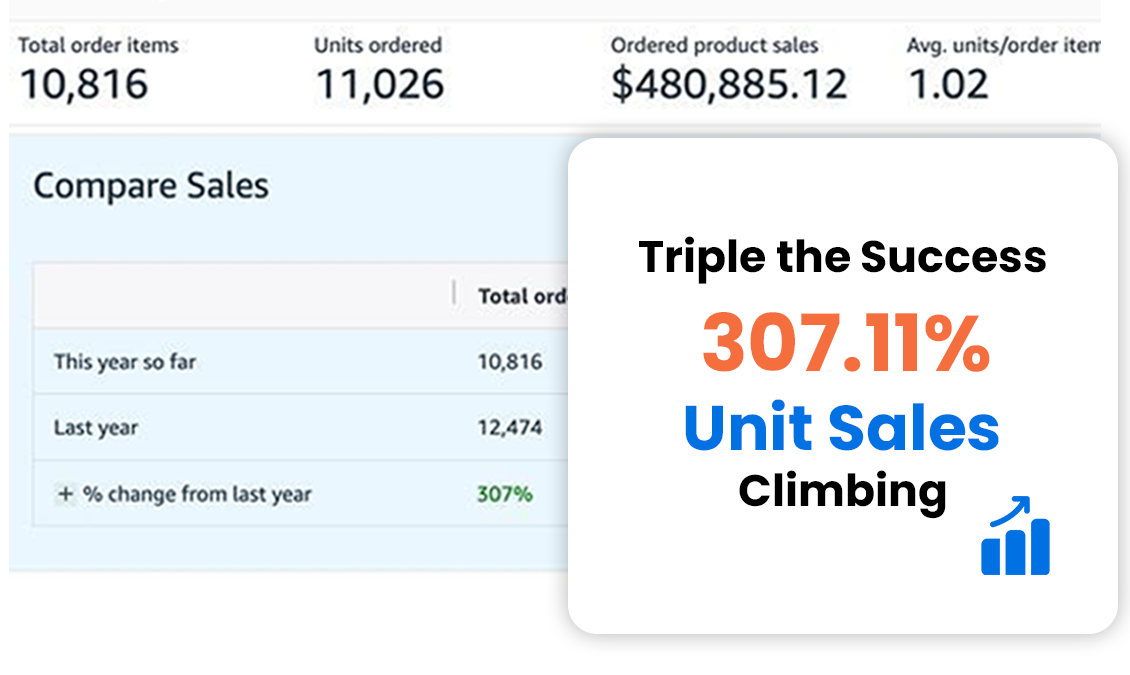The image size is (1130, 675).
Task: Click the blue growth bar chart icon
Action: pos(1016,536)
